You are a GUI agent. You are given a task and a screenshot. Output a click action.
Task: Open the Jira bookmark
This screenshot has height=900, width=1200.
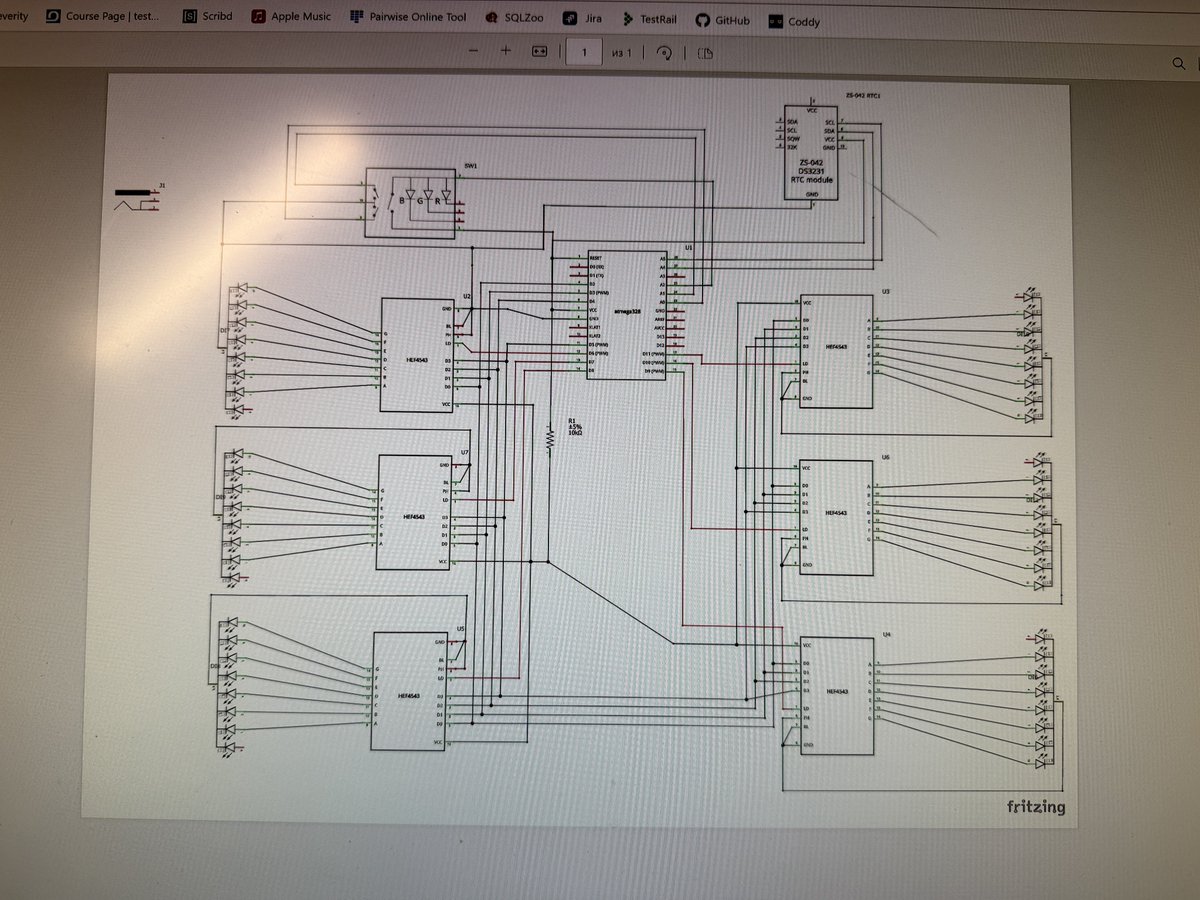tap(584, 19)
